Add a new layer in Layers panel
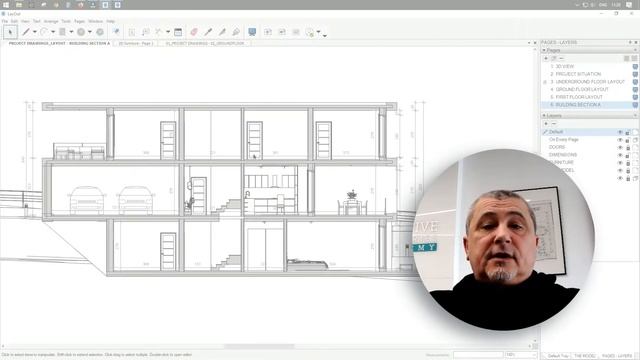This screenshot has width=640, height=360. click(546, 124)
